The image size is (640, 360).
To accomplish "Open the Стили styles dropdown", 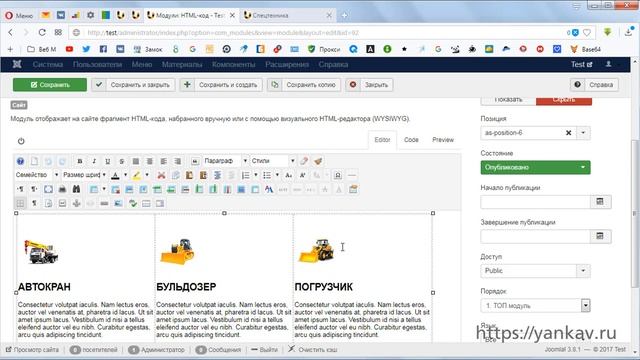I will 273,161.
